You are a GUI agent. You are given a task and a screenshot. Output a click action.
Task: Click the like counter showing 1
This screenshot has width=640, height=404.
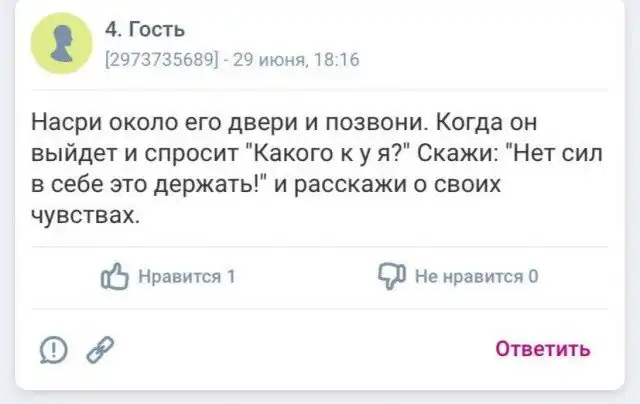231,278
